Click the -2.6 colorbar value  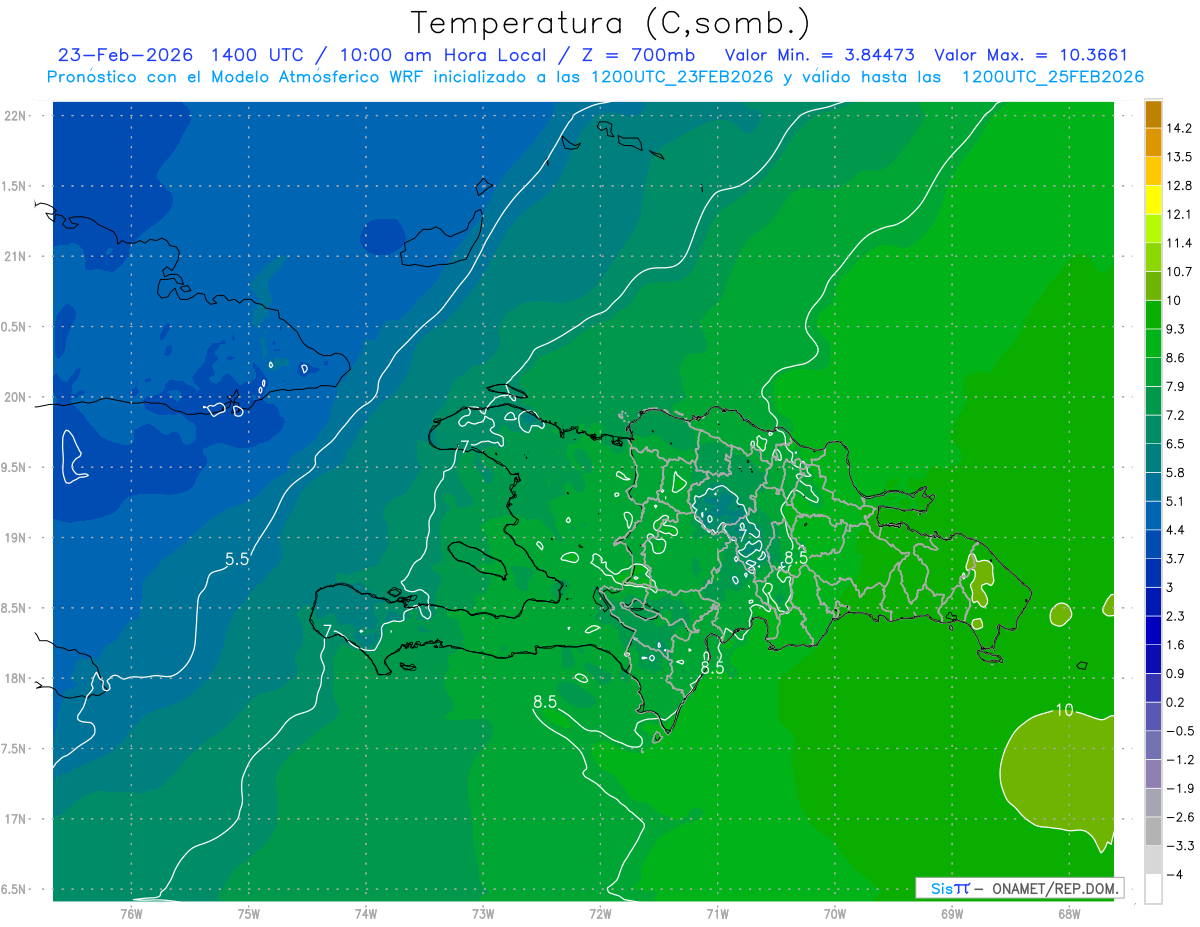[x=1180, y=817]
